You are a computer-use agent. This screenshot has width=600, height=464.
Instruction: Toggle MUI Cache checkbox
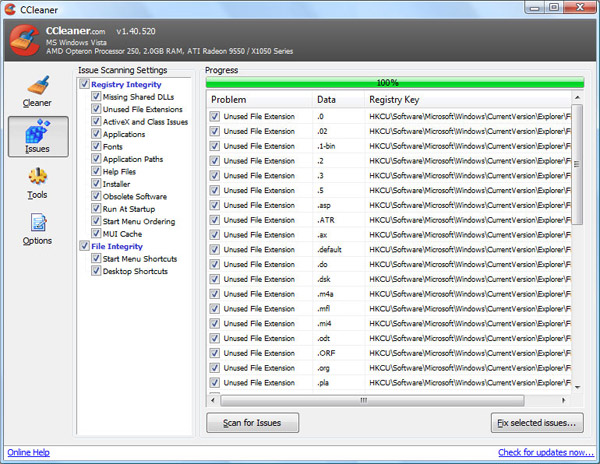[96, 233]
